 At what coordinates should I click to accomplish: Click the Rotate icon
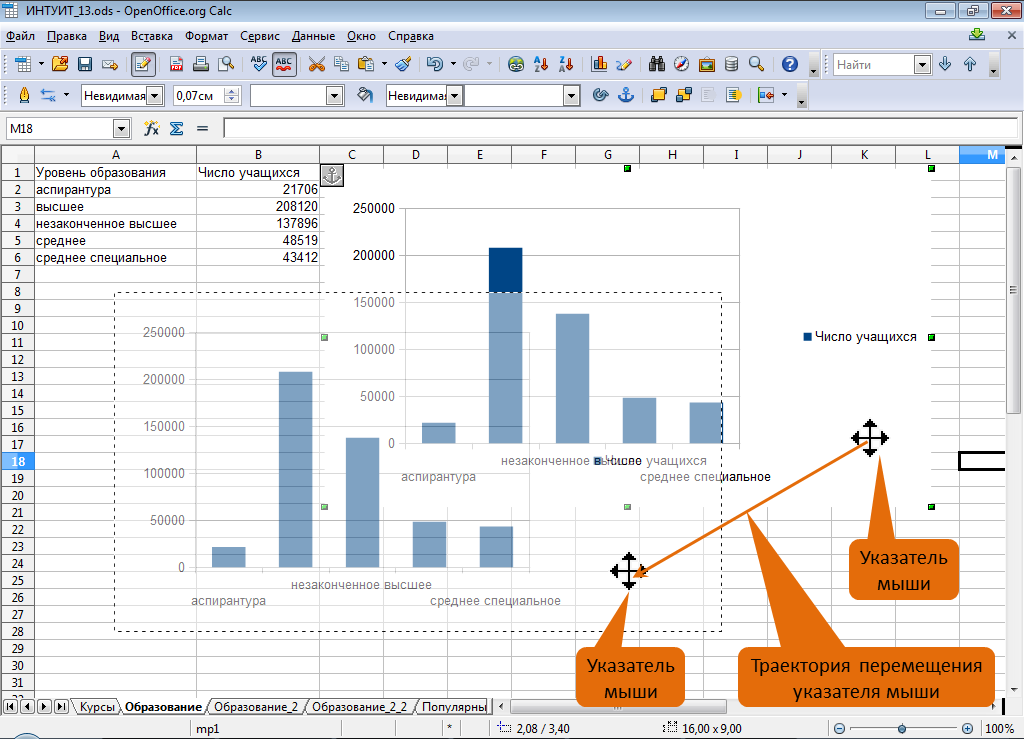click(x=600, y=95)
